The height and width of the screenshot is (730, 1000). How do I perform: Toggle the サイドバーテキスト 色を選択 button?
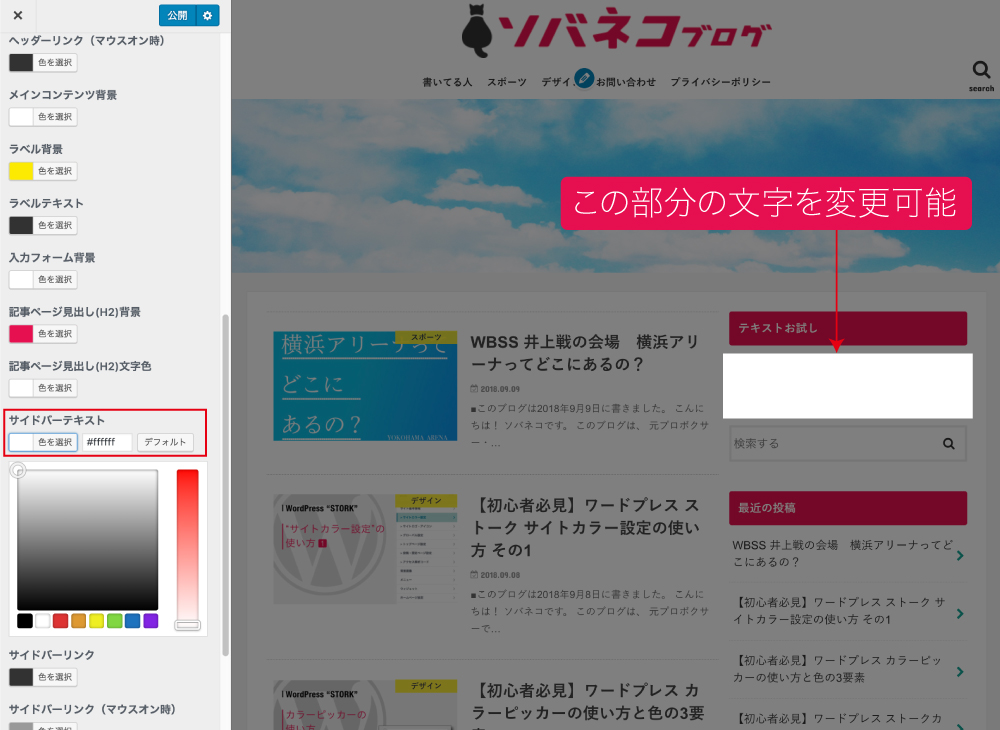(43, 442)
